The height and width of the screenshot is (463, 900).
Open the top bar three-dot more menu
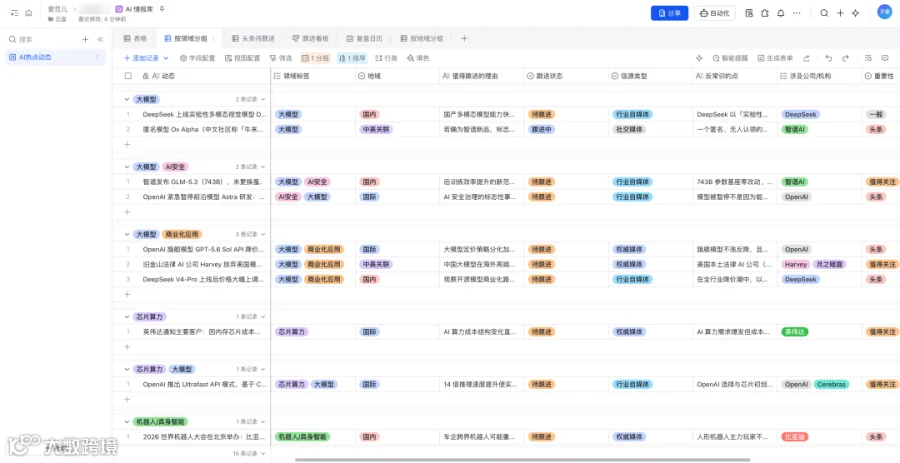(x=797, y=13)
